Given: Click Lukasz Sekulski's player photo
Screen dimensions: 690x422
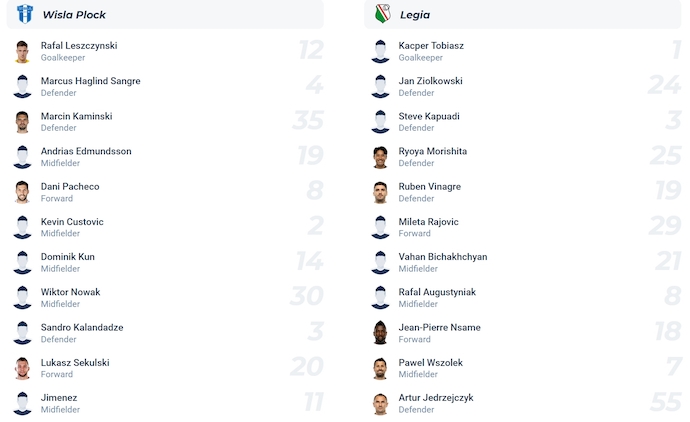Looking at the screenshot, I should click(x=22, y=368).
